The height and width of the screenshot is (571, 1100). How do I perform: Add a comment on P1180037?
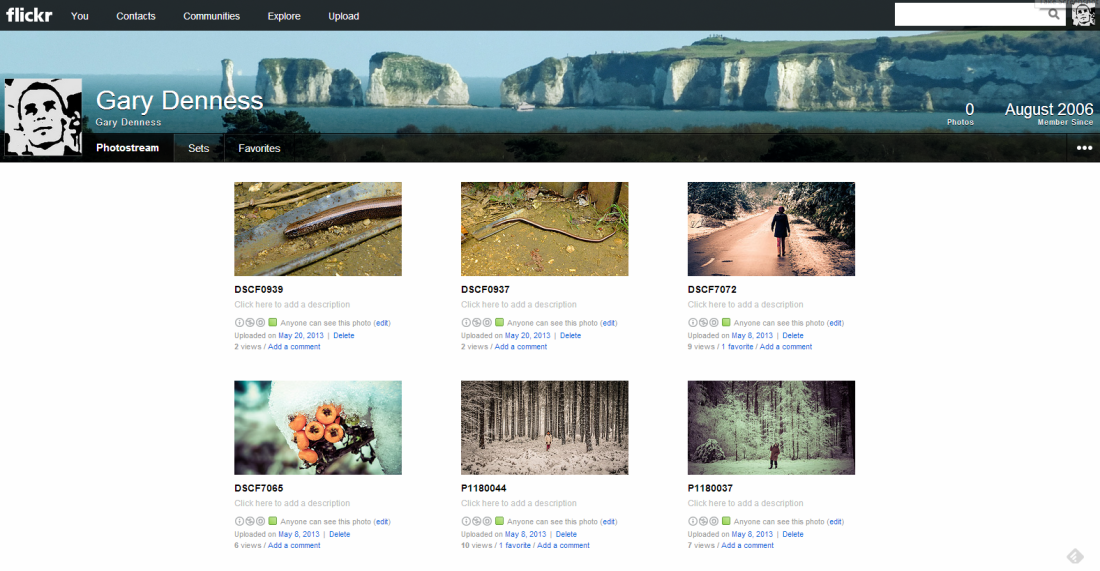click(747, 545)
